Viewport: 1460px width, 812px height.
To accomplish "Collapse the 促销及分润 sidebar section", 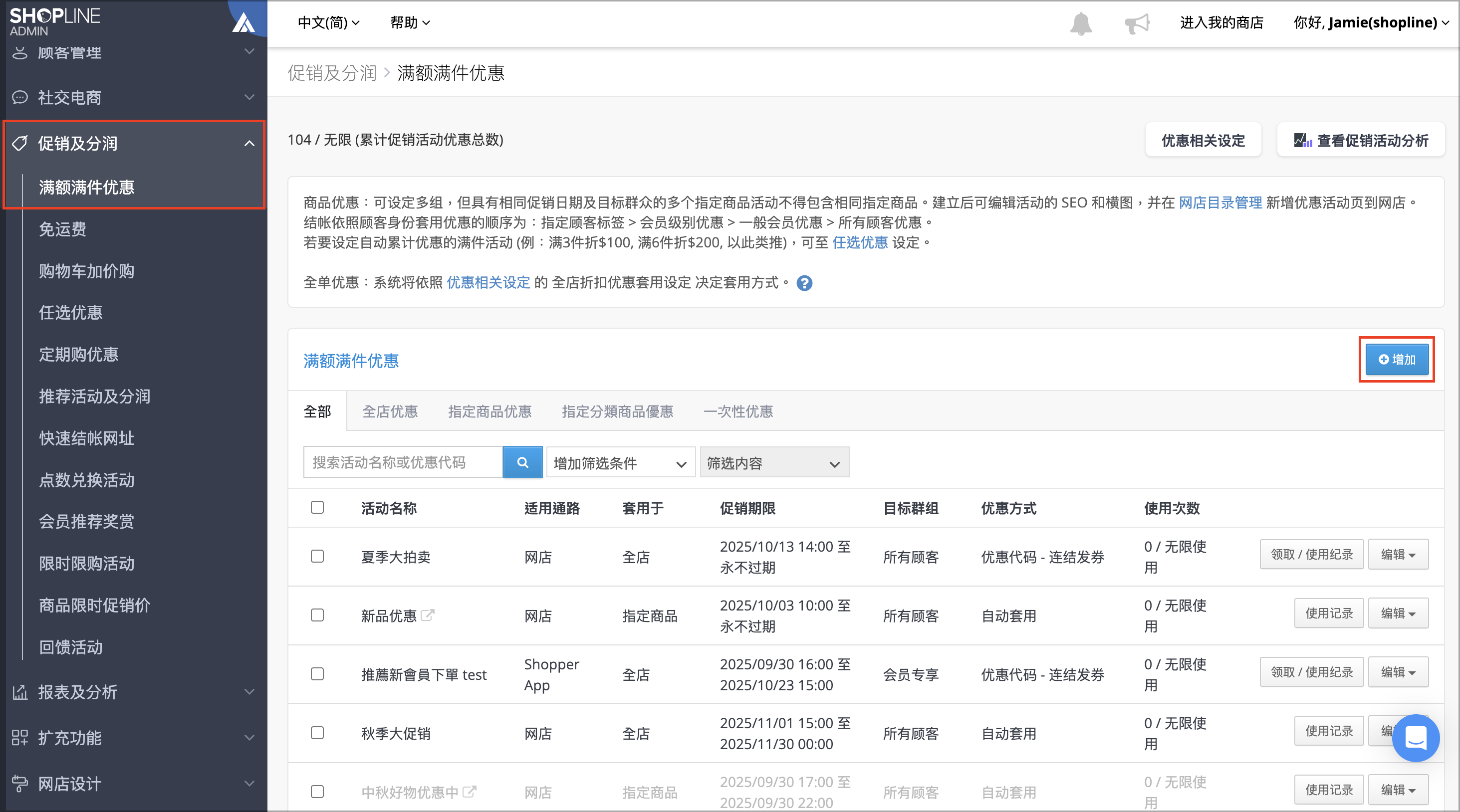I will [249, 143].
